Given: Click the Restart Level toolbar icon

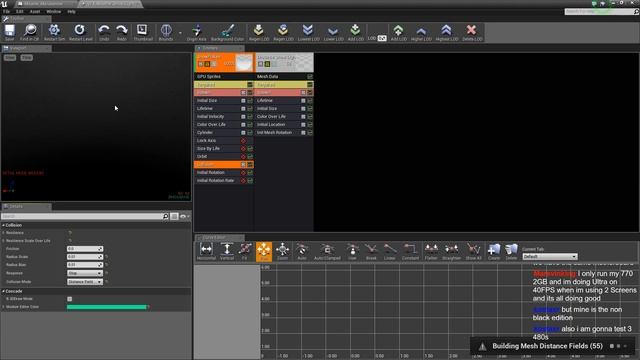Looking at the screenshot, I should (80, 32).
